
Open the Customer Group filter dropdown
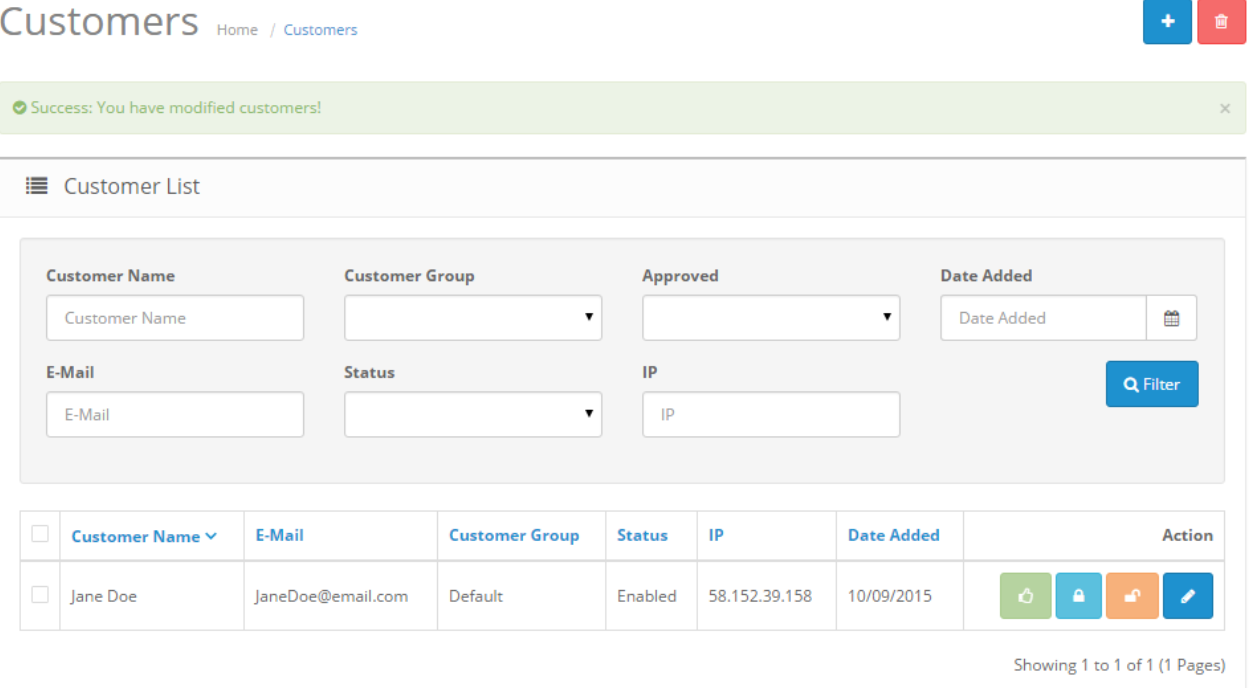tap(473, 318)
